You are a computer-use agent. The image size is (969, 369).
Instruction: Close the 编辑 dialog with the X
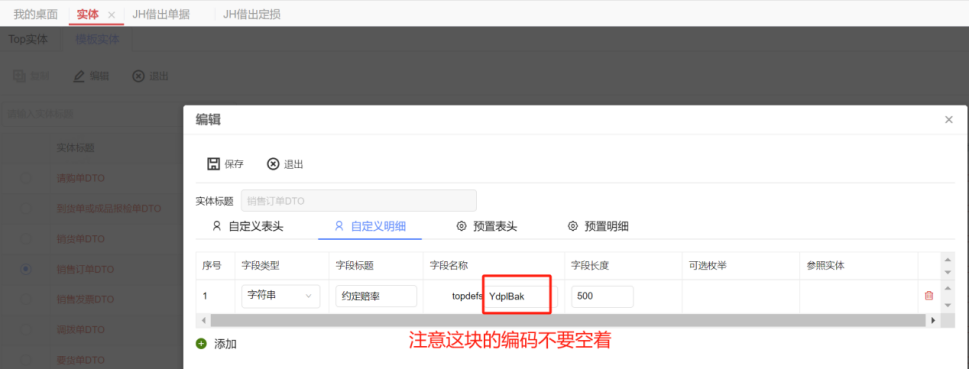[949, 120]
